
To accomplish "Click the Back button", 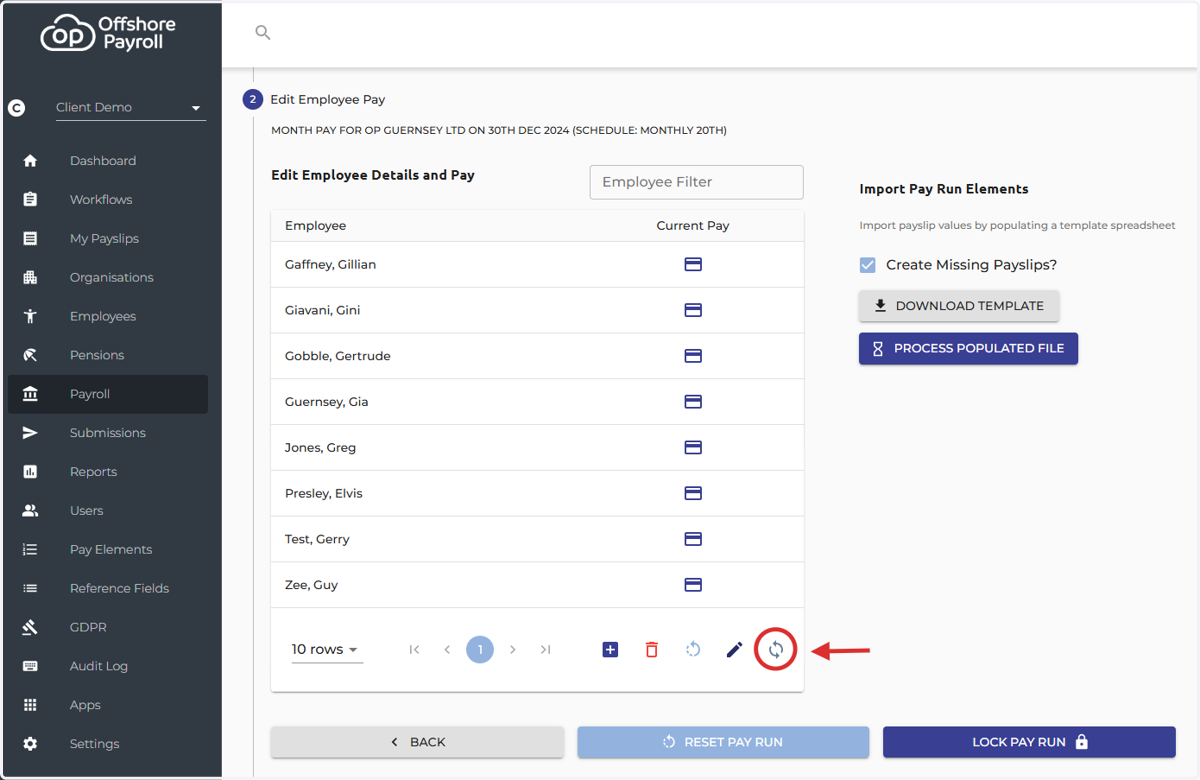I will pyautogui.click(x=417, y=742).
